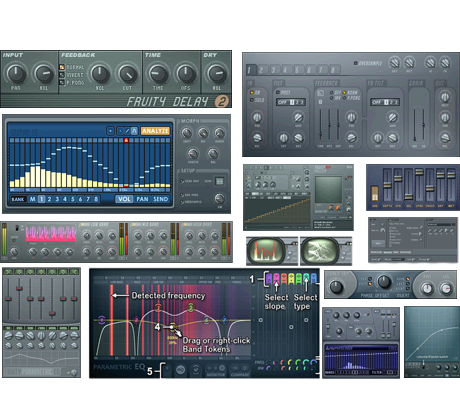Click the DRY knob in delay bank
The image size is (460, 416).
point(394,62)
